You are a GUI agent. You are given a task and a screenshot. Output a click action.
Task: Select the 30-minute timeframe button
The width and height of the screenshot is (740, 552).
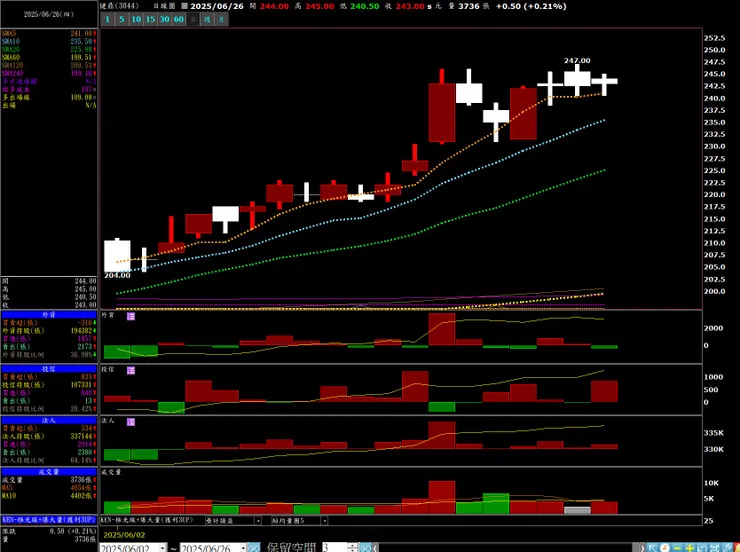[x=164, y=19]
